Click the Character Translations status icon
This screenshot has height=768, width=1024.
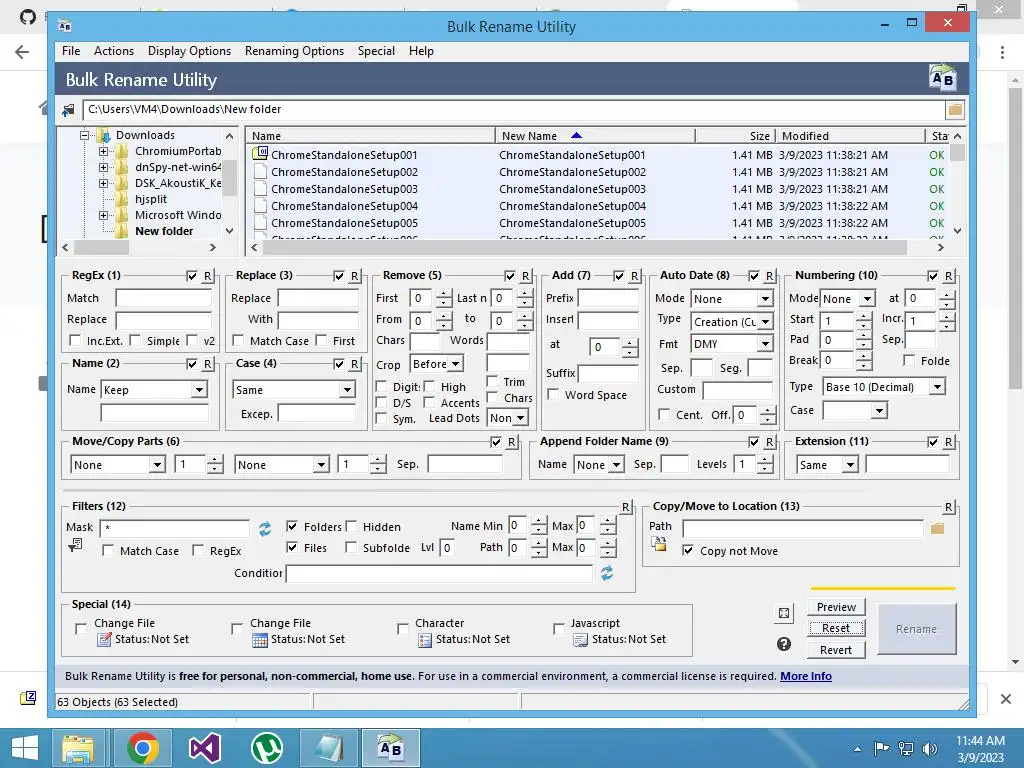pyautogui.click(x=425, y=640)
